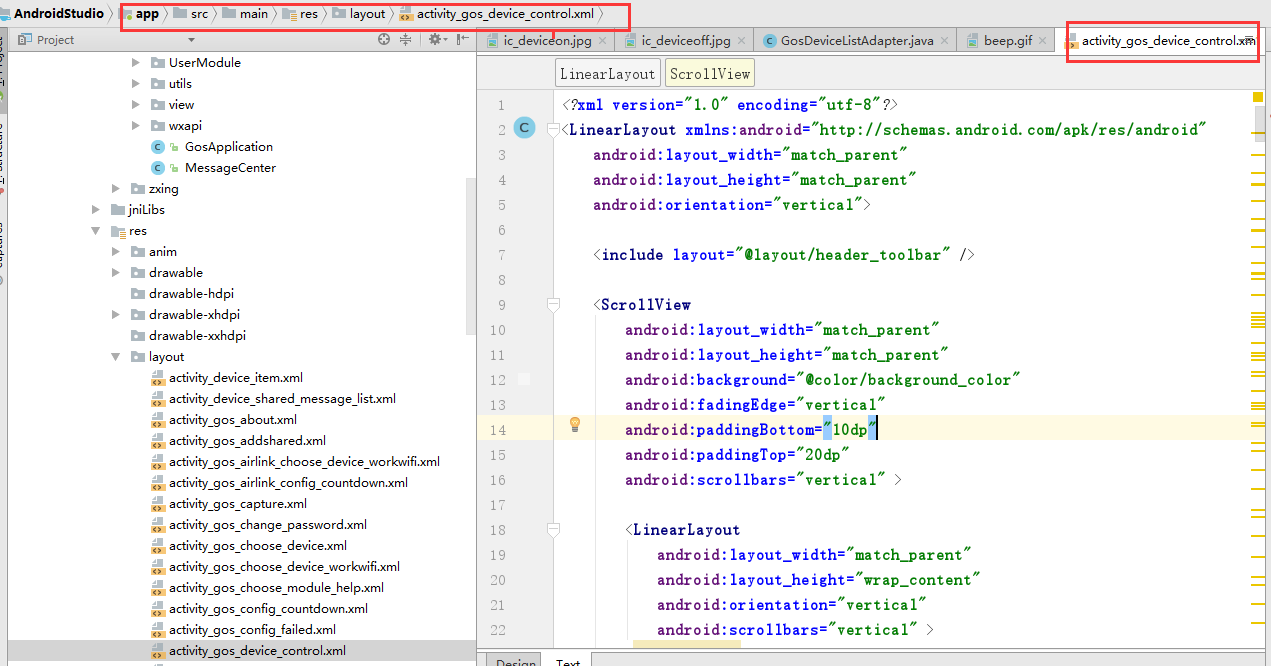The image size is (1271, 666).
Task: Click src in navigation bar
Action: [192, 14]
